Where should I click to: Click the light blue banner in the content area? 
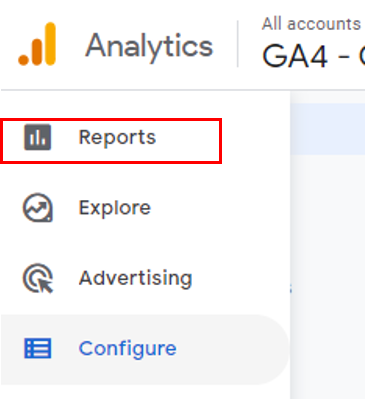(328, 129)
